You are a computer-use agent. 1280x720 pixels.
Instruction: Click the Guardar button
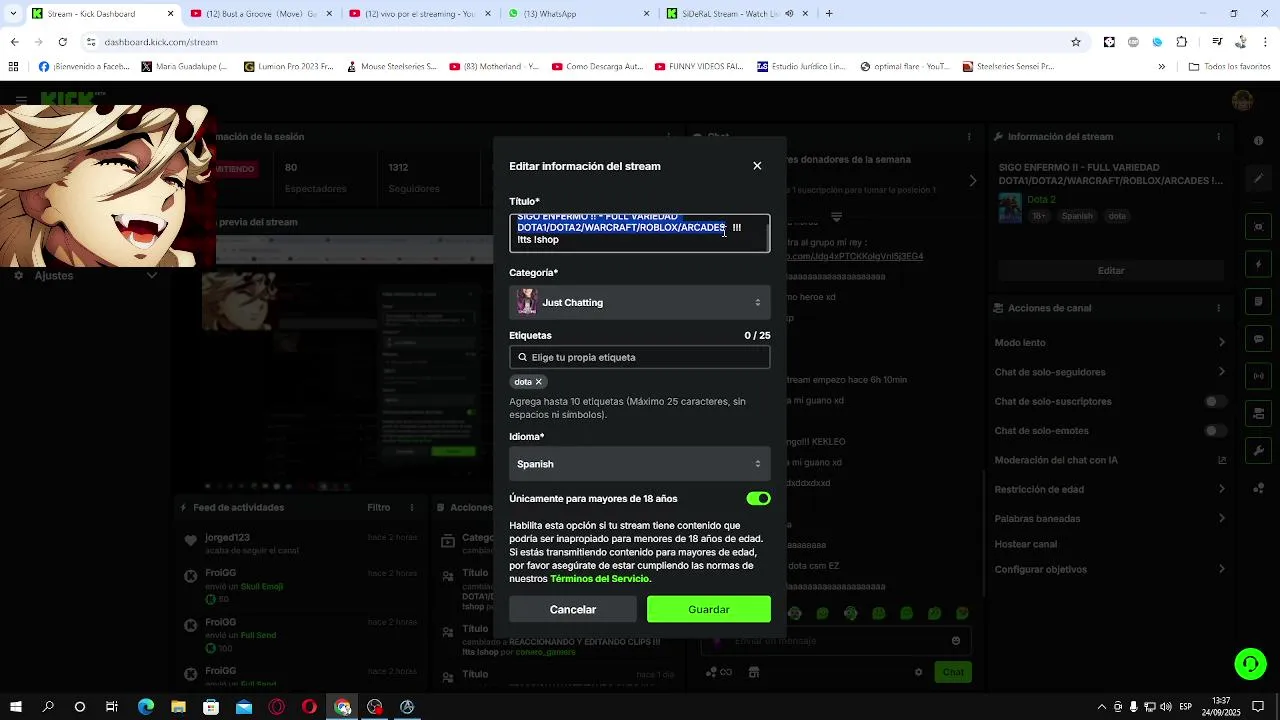pyautogui.click(x=709, y=609)
